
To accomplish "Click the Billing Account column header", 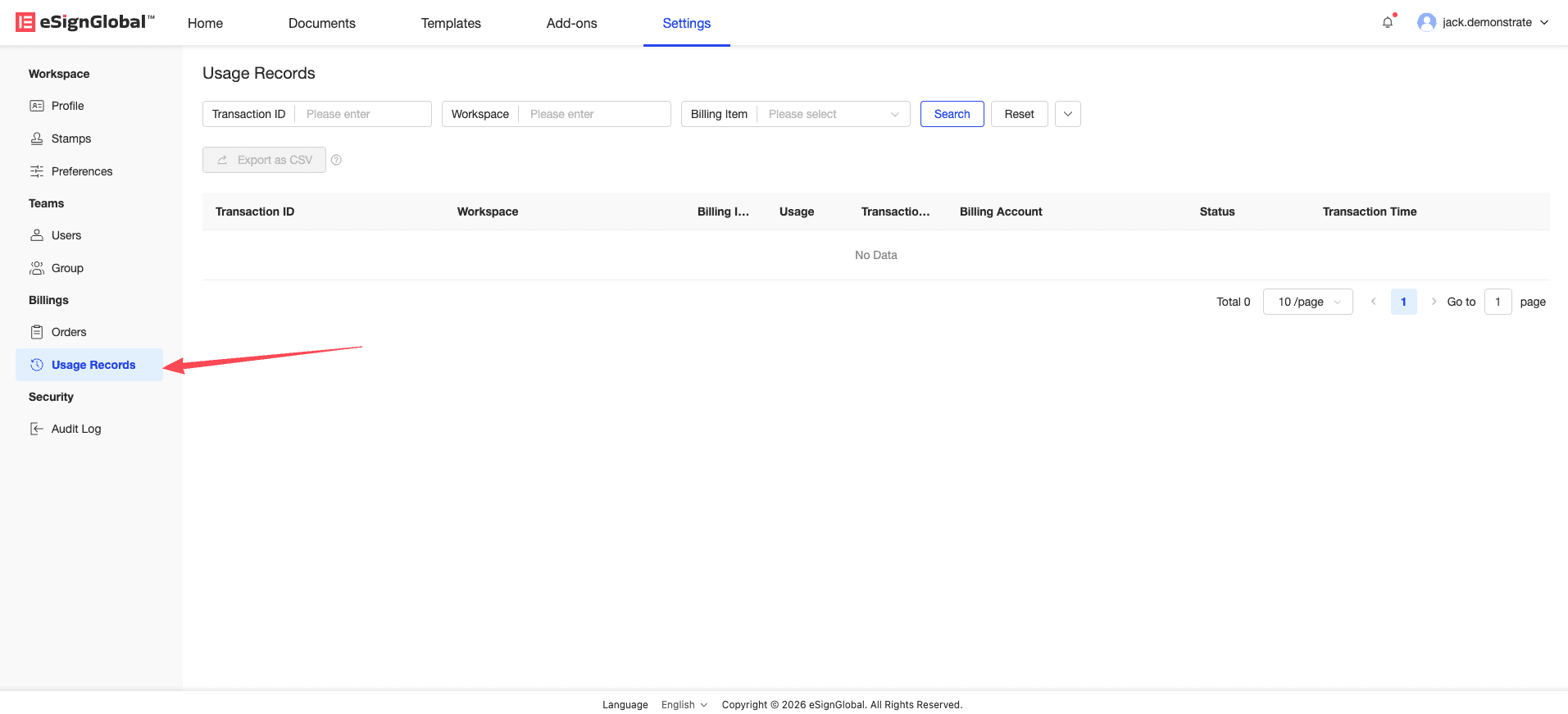I will (x=1001, y=211).
